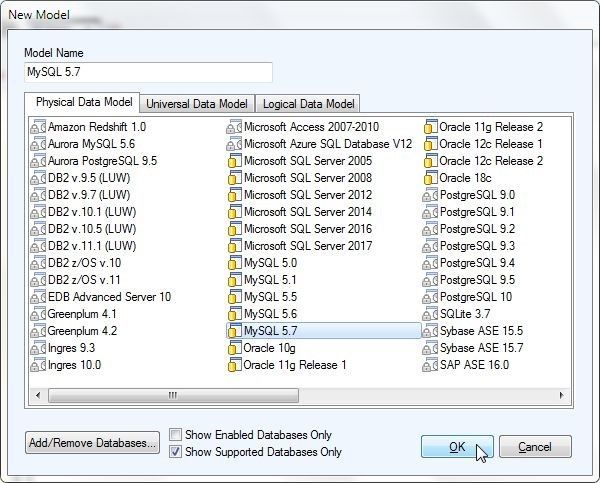
Task: Select Ingres 10.0 entry
Action: click(x=66, y=365)
